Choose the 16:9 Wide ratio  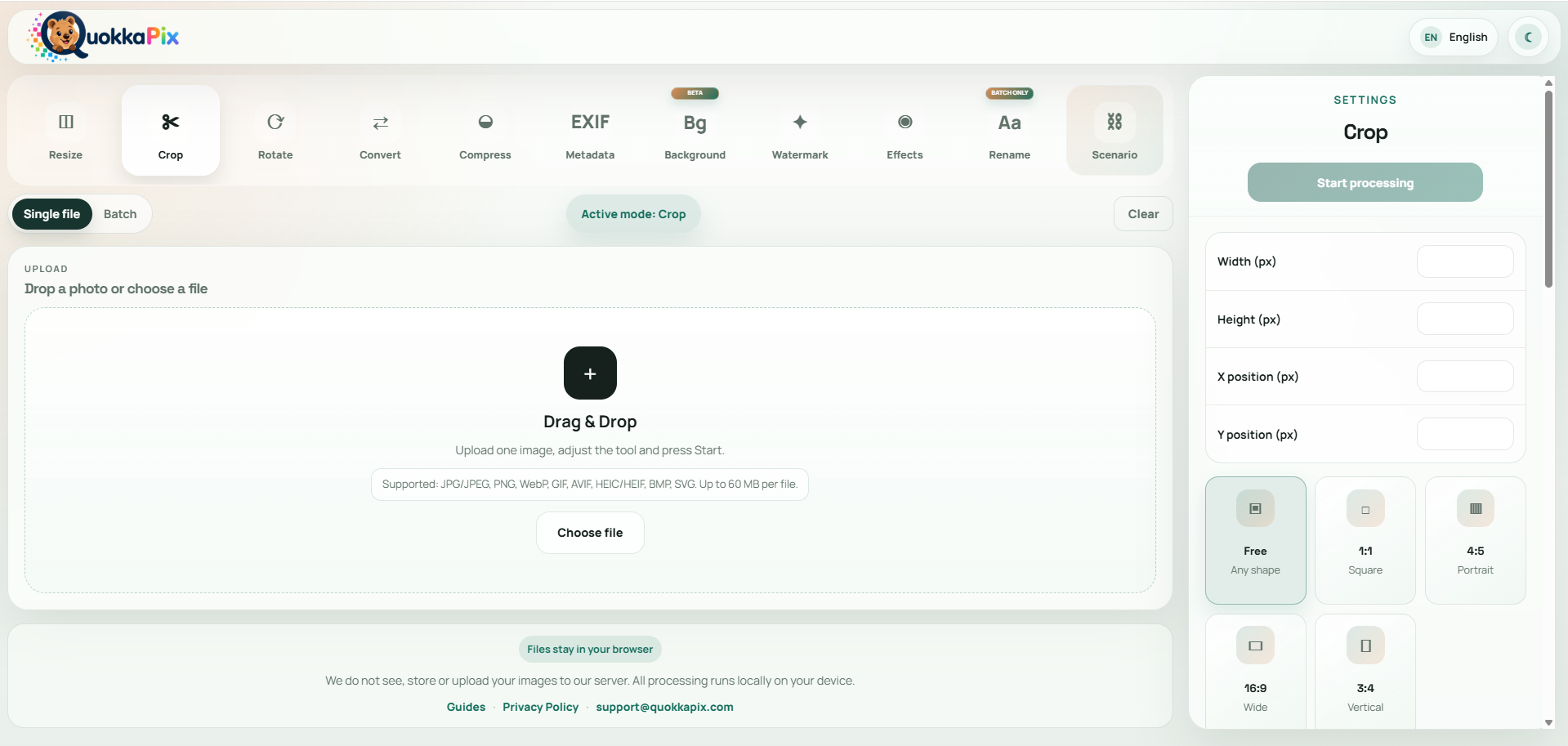1256,672
